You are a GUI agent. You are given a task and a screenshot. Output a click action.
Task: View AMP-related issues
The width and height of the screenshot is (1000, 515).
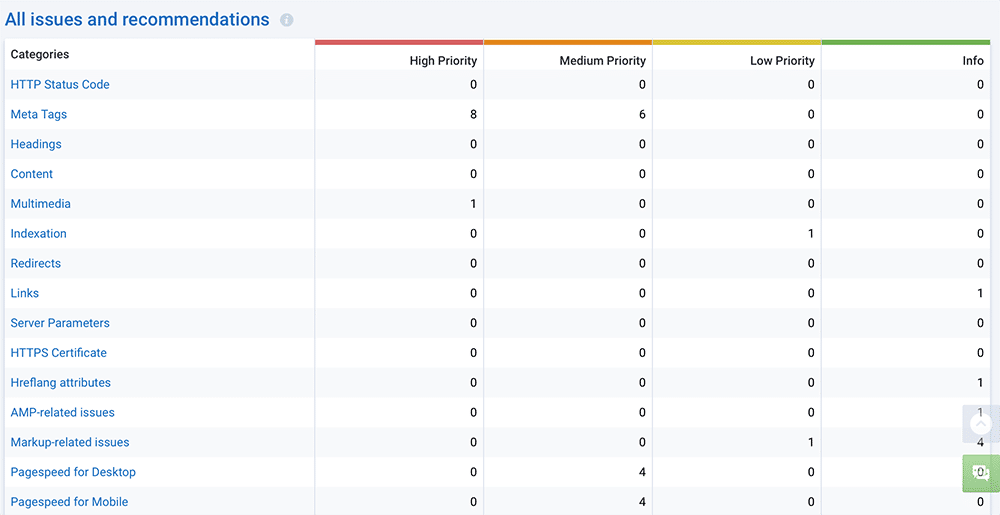point(63,413)
